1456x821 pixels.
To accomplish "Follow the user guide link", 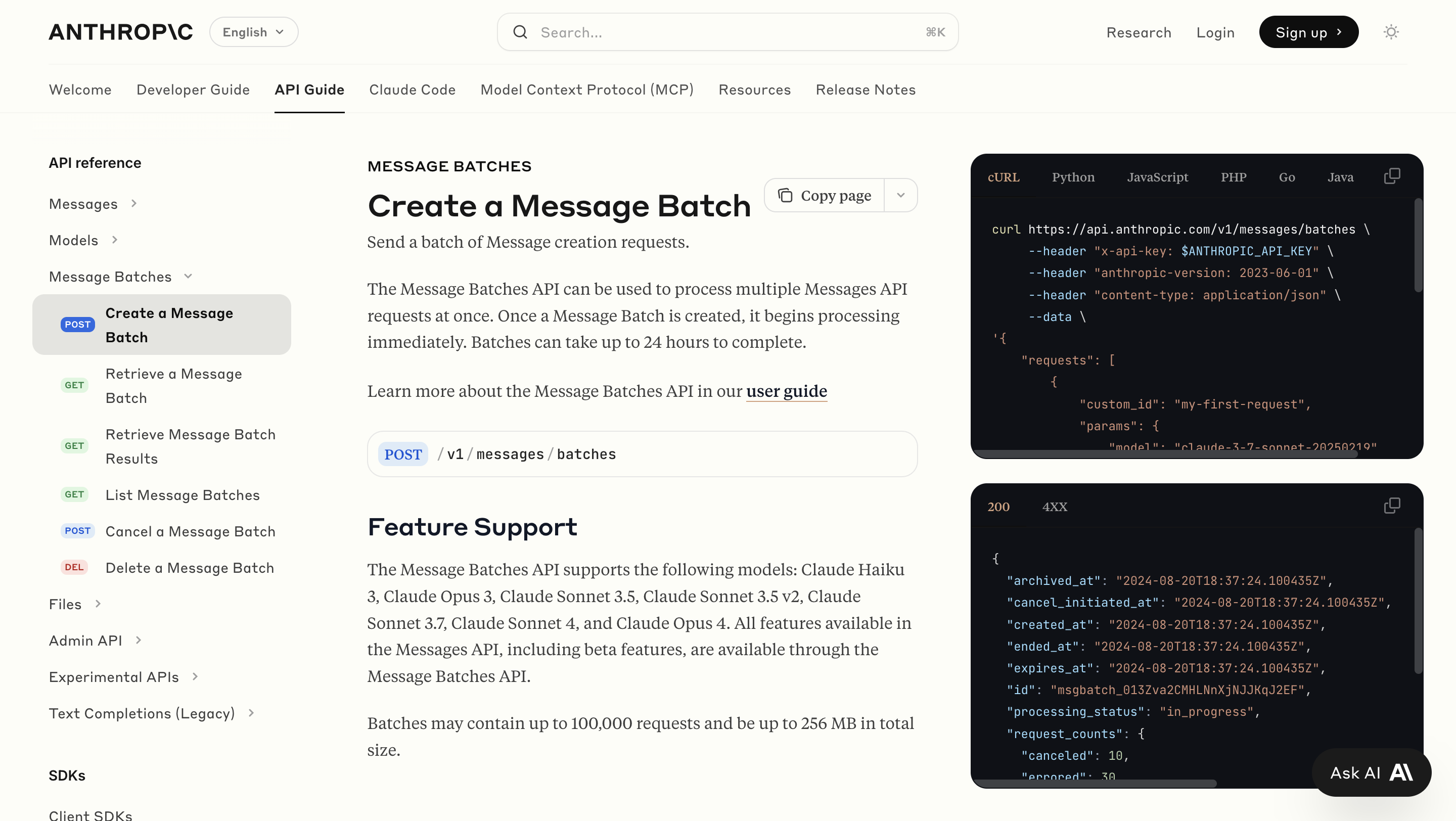I will click(786, 391).
